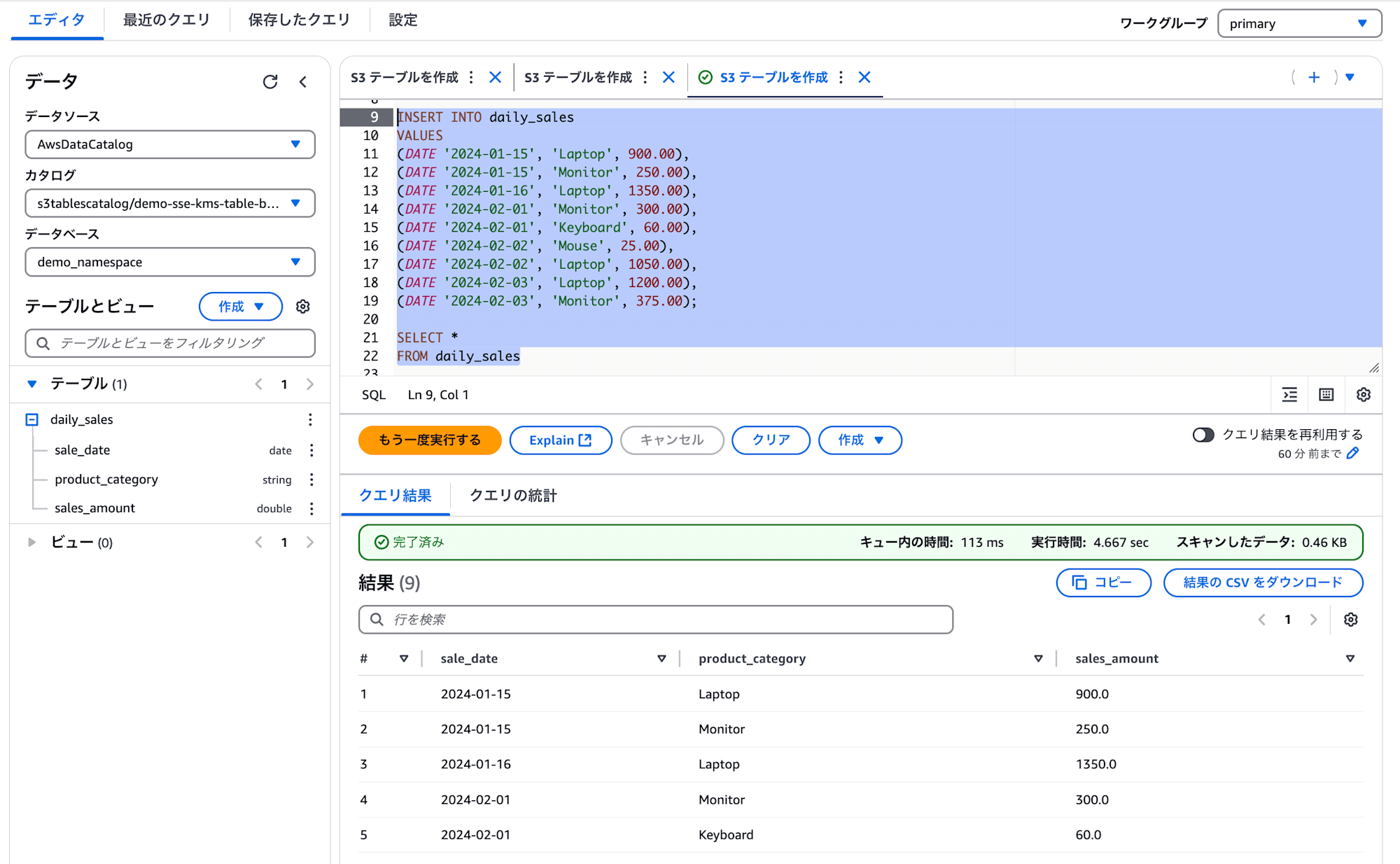The height and width of the screenshot is (864, 1400).
Task: Add a new query tab
Action: coord(1314,77)
